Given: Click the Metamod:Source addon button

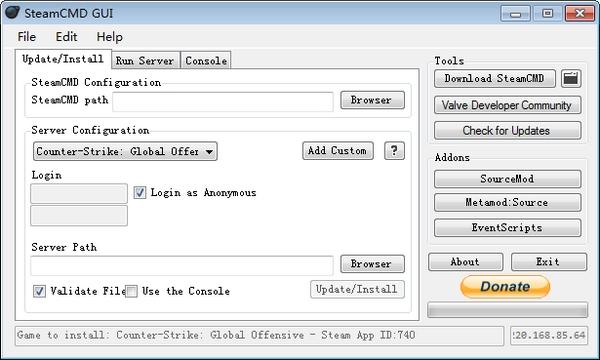Looking at the screenshot, I should tap(507, 202).
